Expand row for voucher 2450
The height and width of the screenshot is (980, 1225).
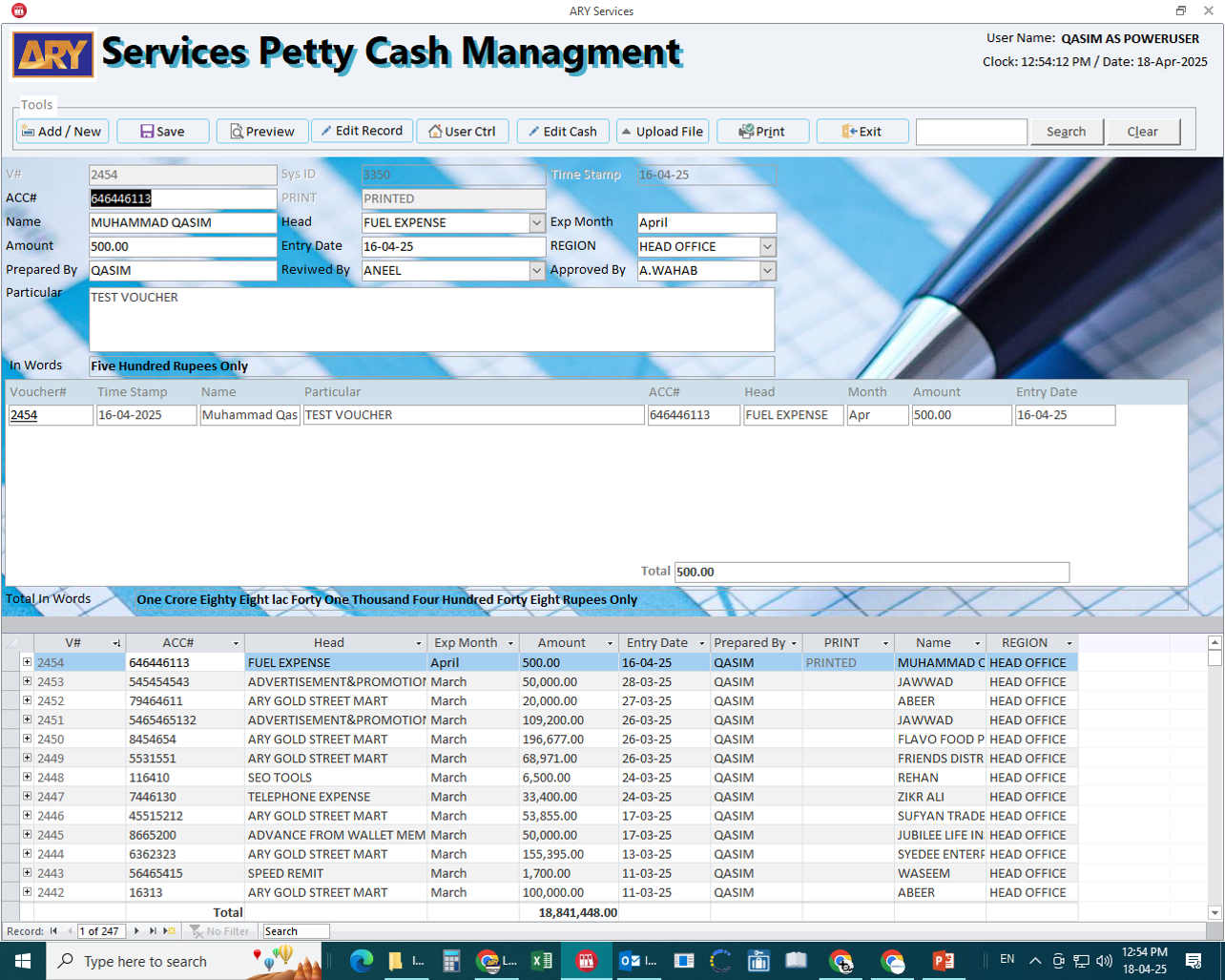pyautogui.click(x=27, y=739)
